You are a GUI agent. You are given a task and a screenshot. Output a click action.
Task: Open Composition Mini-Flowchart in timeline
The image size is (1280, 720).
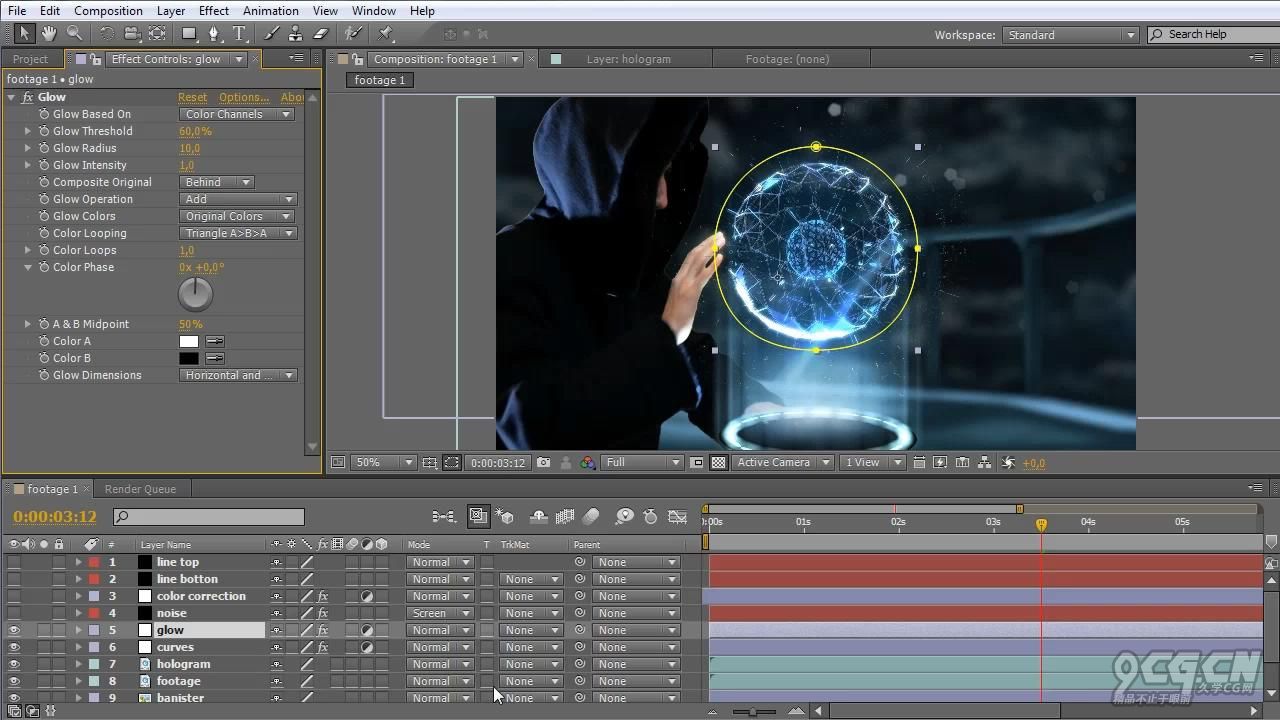443,517
